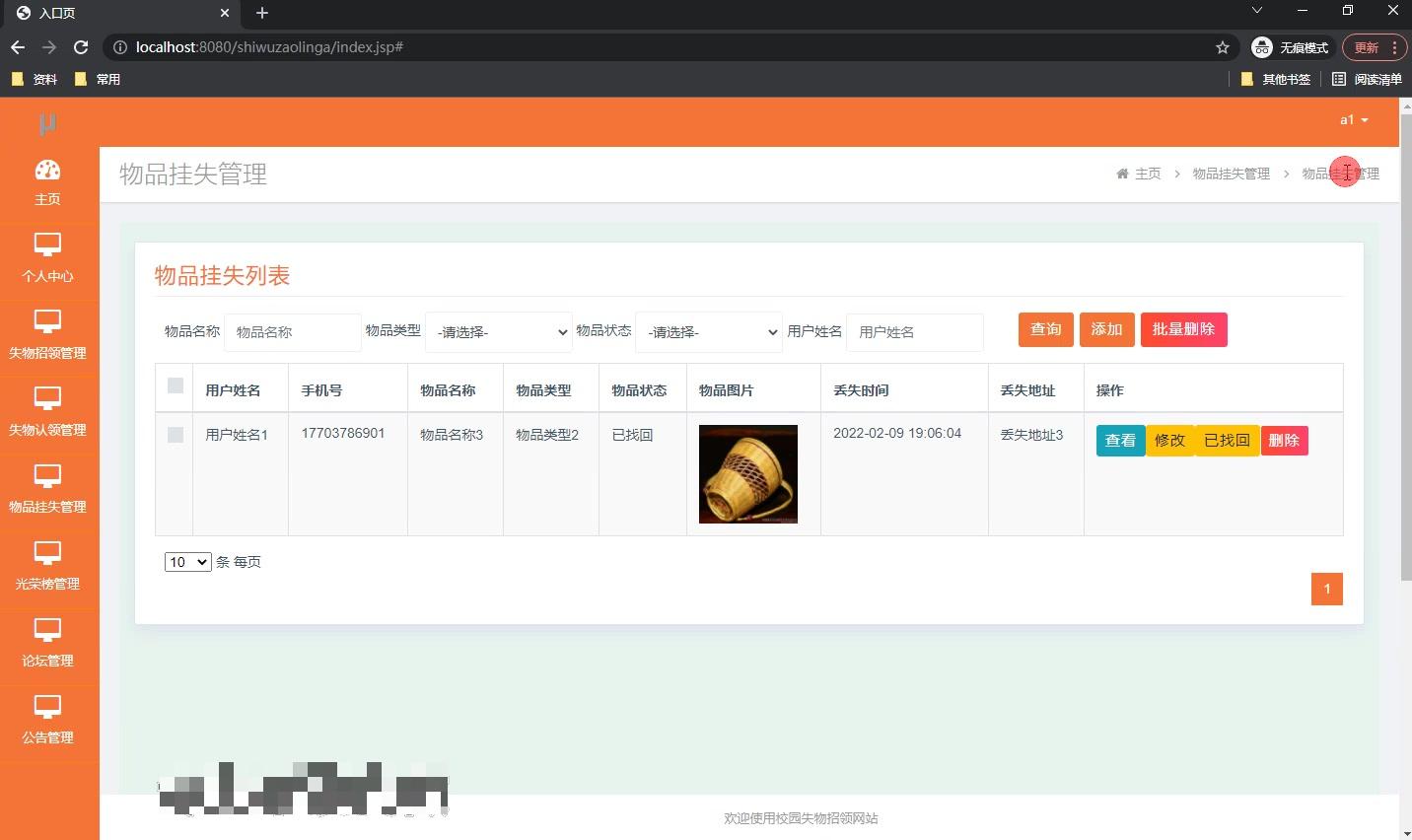Click phone number 17703786901 cell
This screenshot has height=840, width=1412.
(x=343, y=434)
